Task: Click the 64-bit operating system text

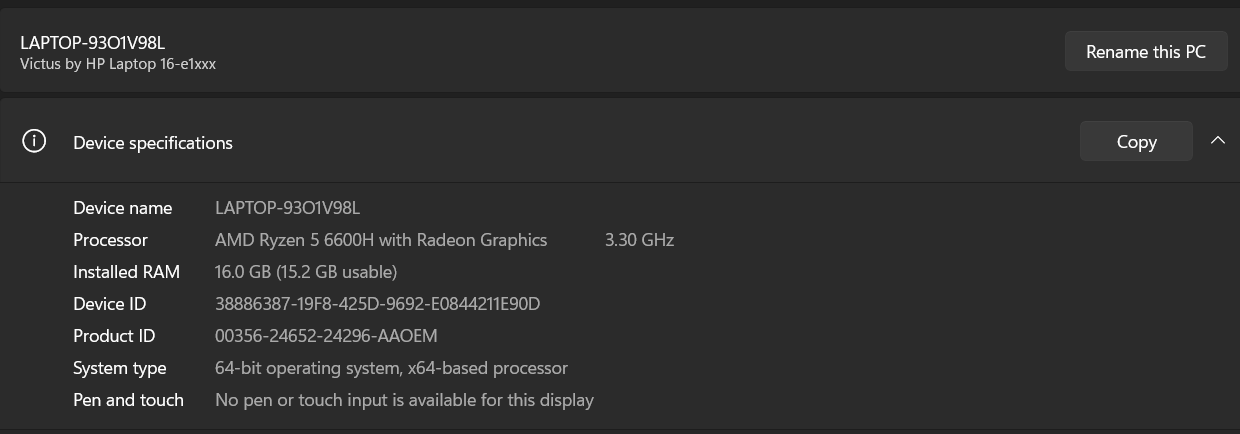Action: pyautogui.click(x=391, y=368)
